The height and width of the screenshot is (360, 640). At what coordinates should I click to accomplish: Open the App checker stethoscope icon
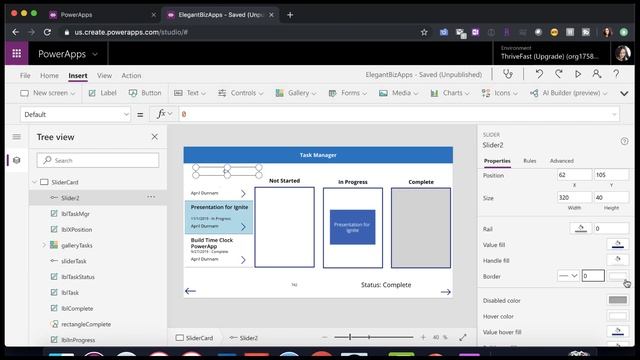coord(508,74)
